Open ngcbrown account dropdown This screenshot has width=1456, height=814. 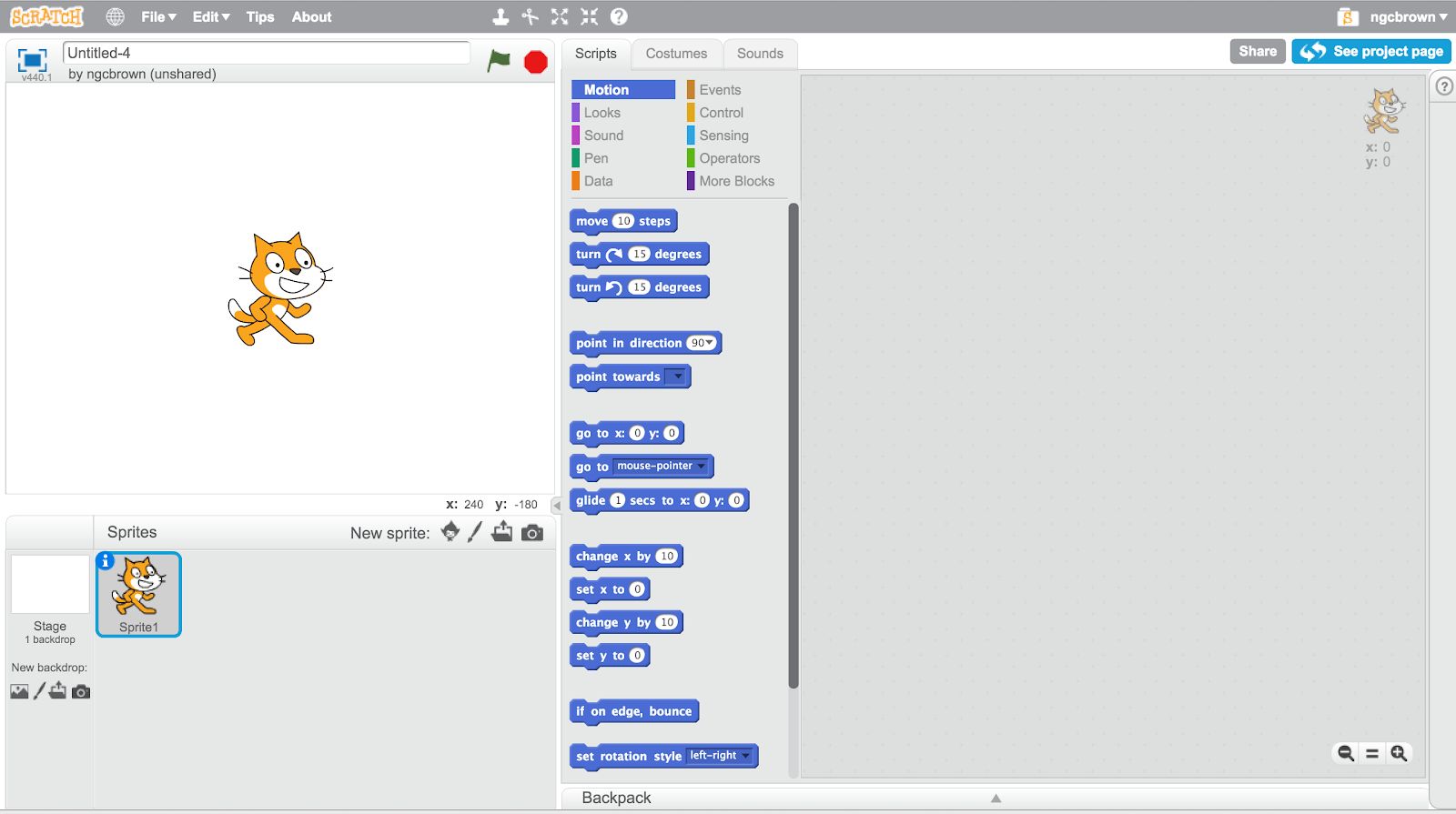pos(1408,16)
